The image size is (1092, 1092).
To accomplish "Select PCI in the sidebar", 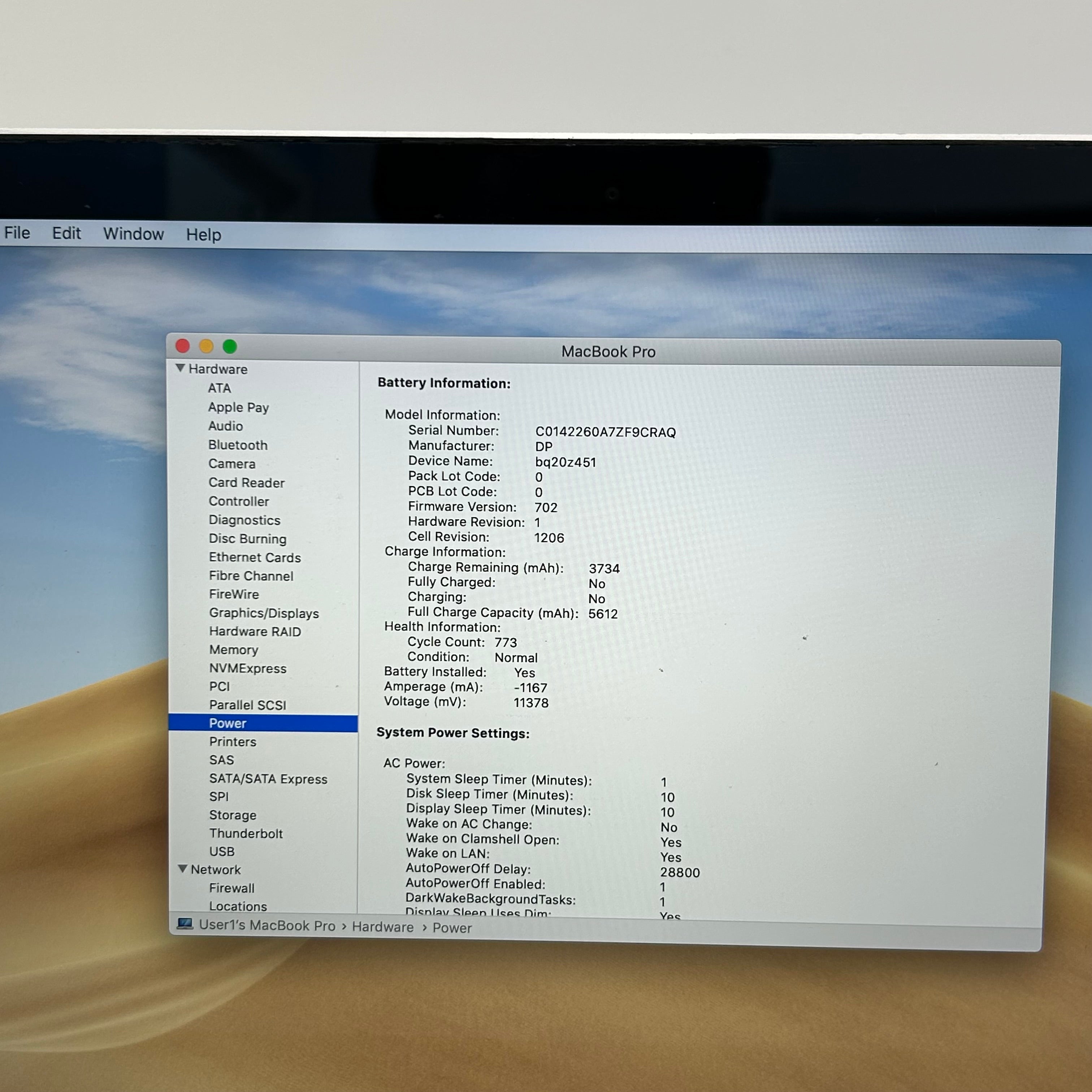I will click(x=220, y=687).
